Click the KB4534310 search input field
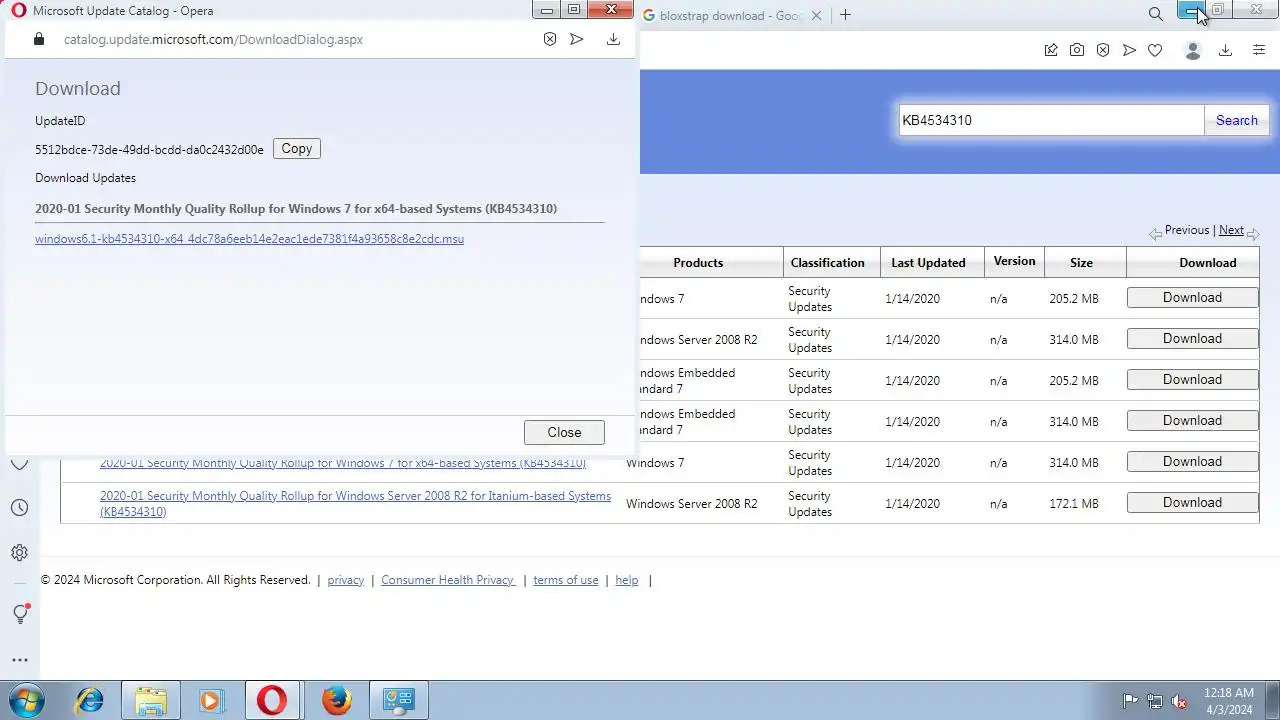Screen dimensions: 1280x720 1051,120
